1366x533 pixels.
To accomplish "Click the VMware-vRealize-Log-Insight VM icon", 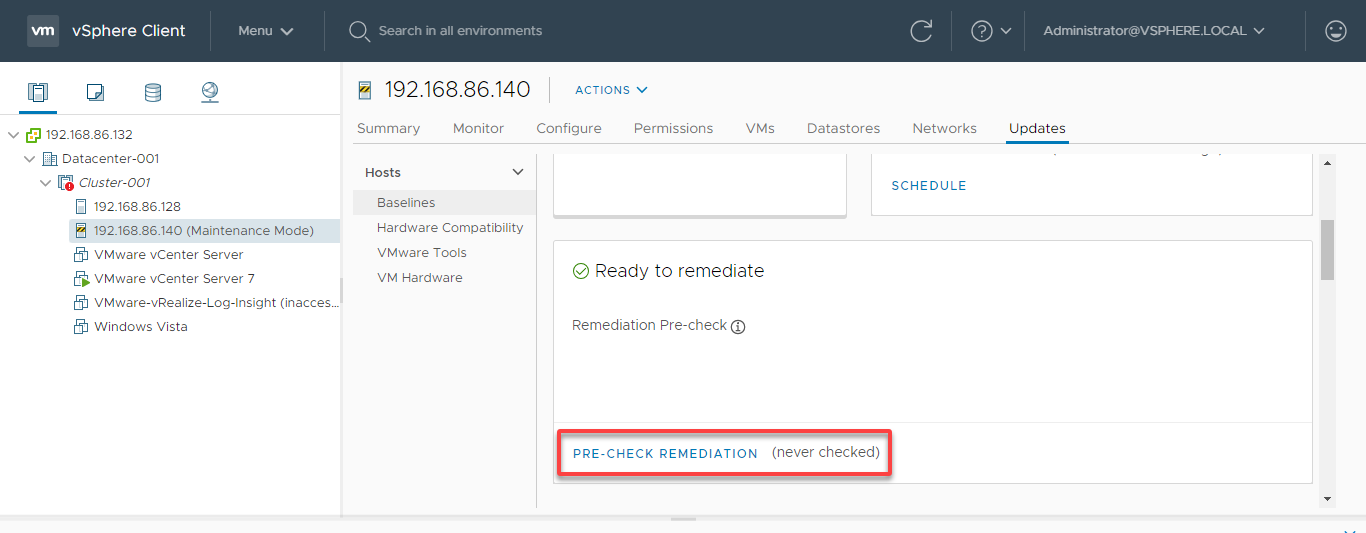I will click(x=82, y=303).
